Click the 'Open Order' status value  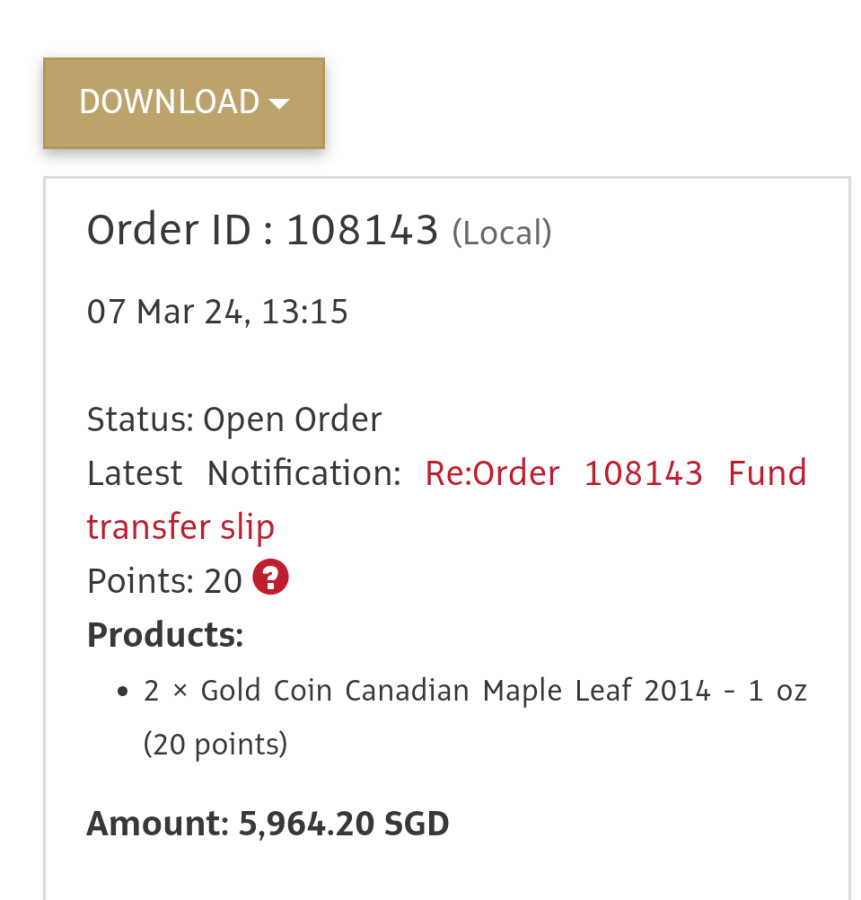pos(292,419)
